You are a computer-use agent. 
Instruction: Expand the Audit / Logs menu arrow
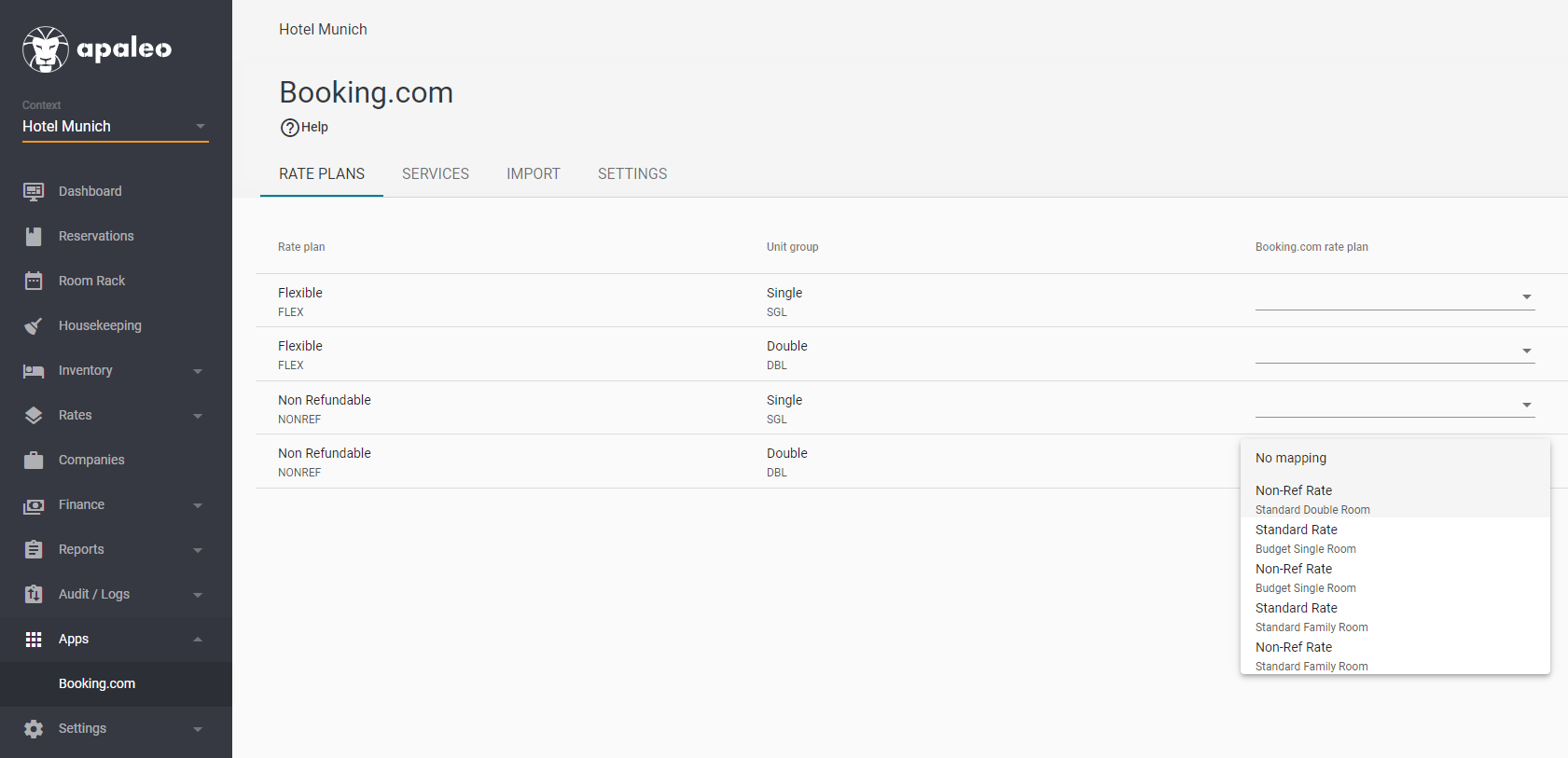coord(198,595)
